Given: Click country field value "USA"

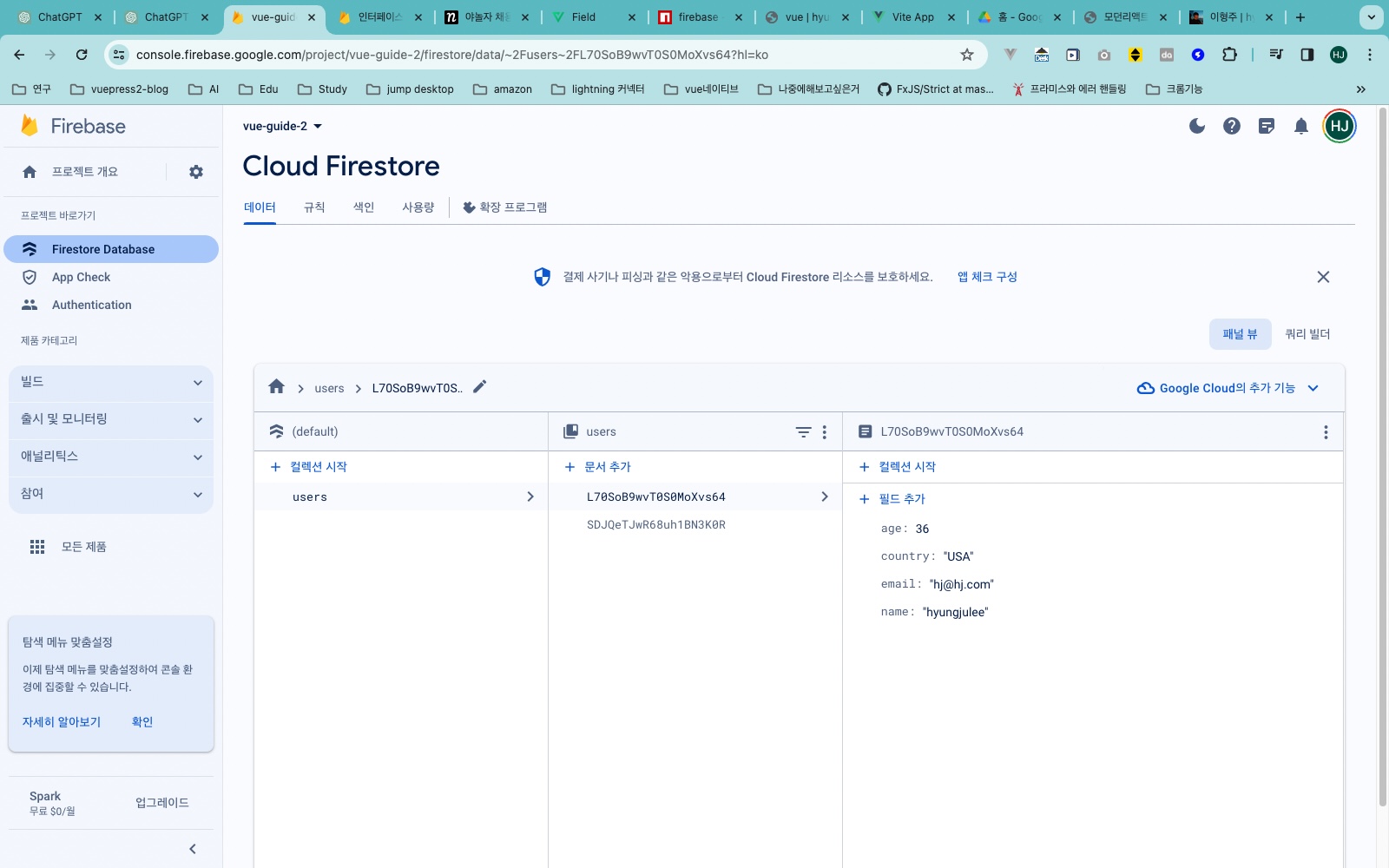Looking at the screenshot, I should pos(958,556).
